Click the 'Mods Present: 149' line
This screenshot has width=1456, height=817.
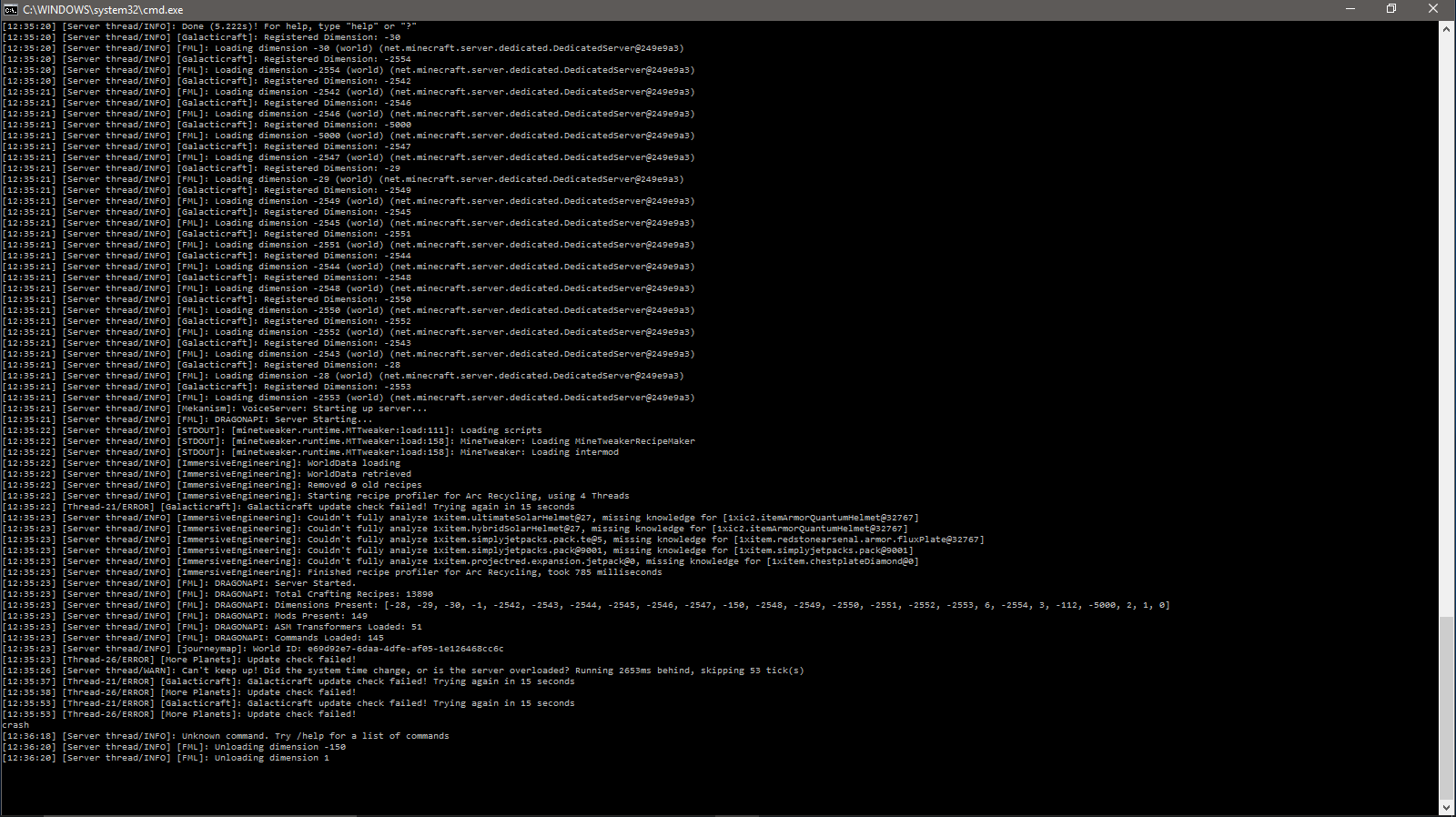point(185,616)
